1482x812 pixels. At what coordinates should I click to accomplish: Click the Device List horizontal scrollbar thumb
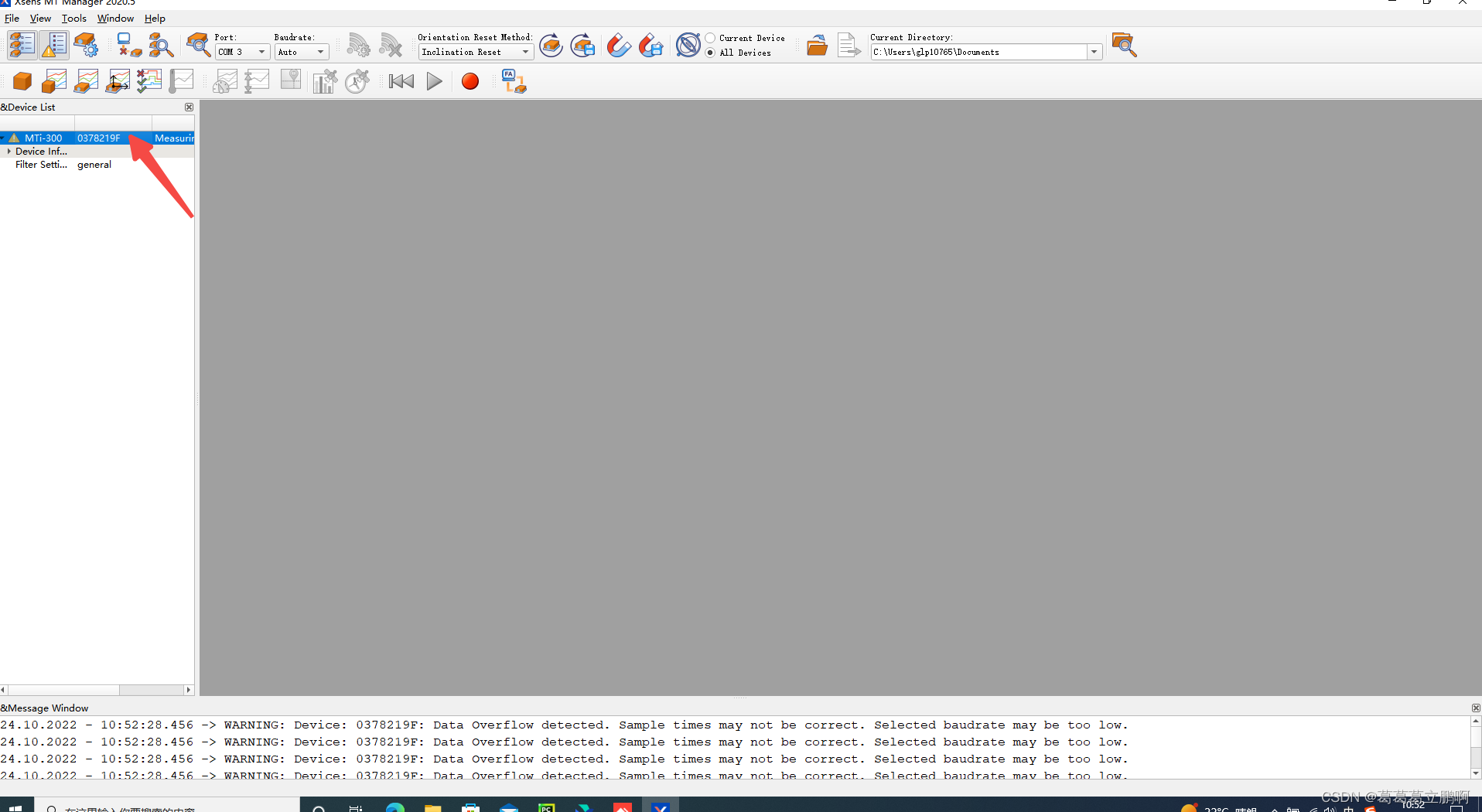[x=63, y=690]
